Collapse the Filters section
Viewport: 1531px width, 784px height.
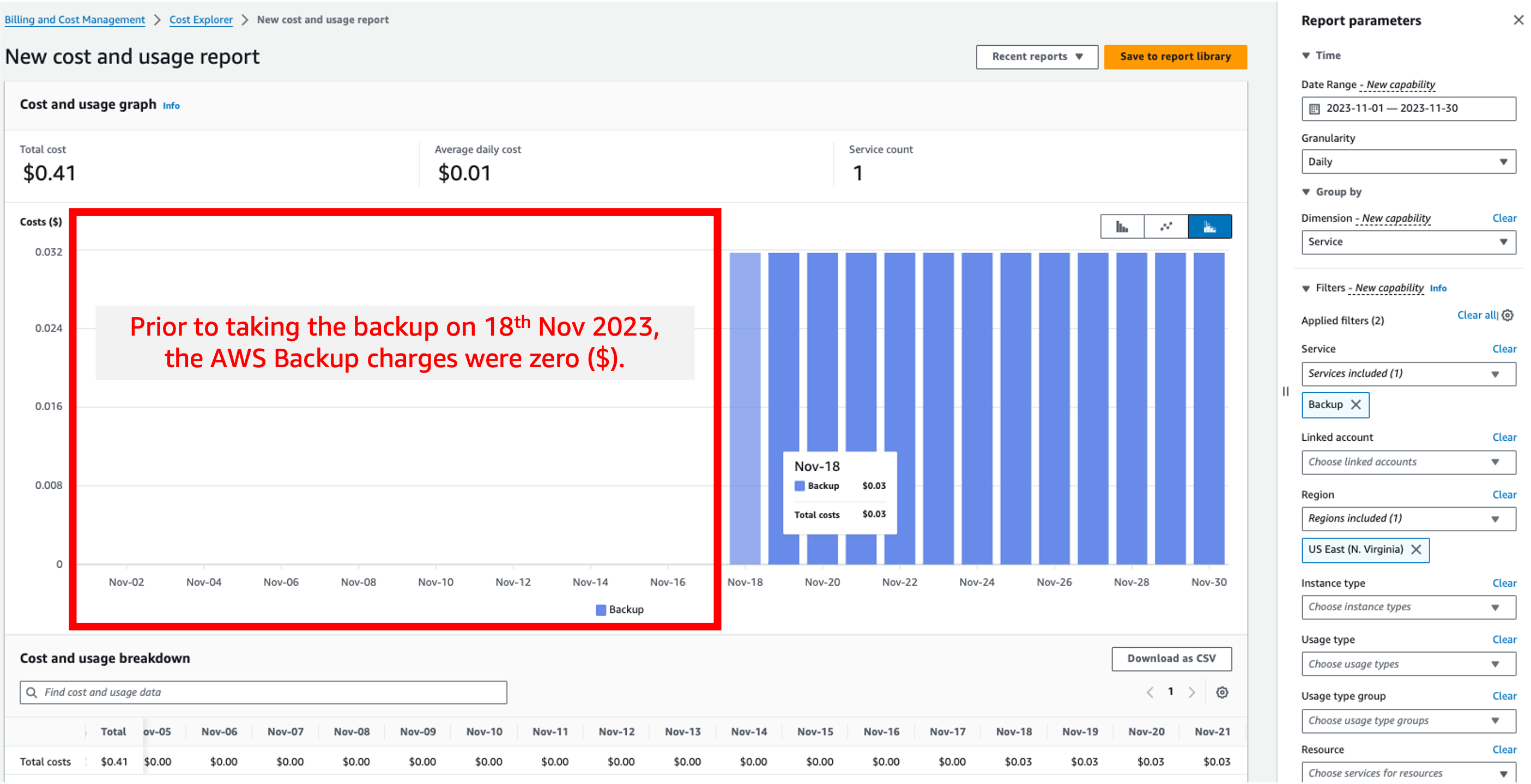[x=1306, y=288]
